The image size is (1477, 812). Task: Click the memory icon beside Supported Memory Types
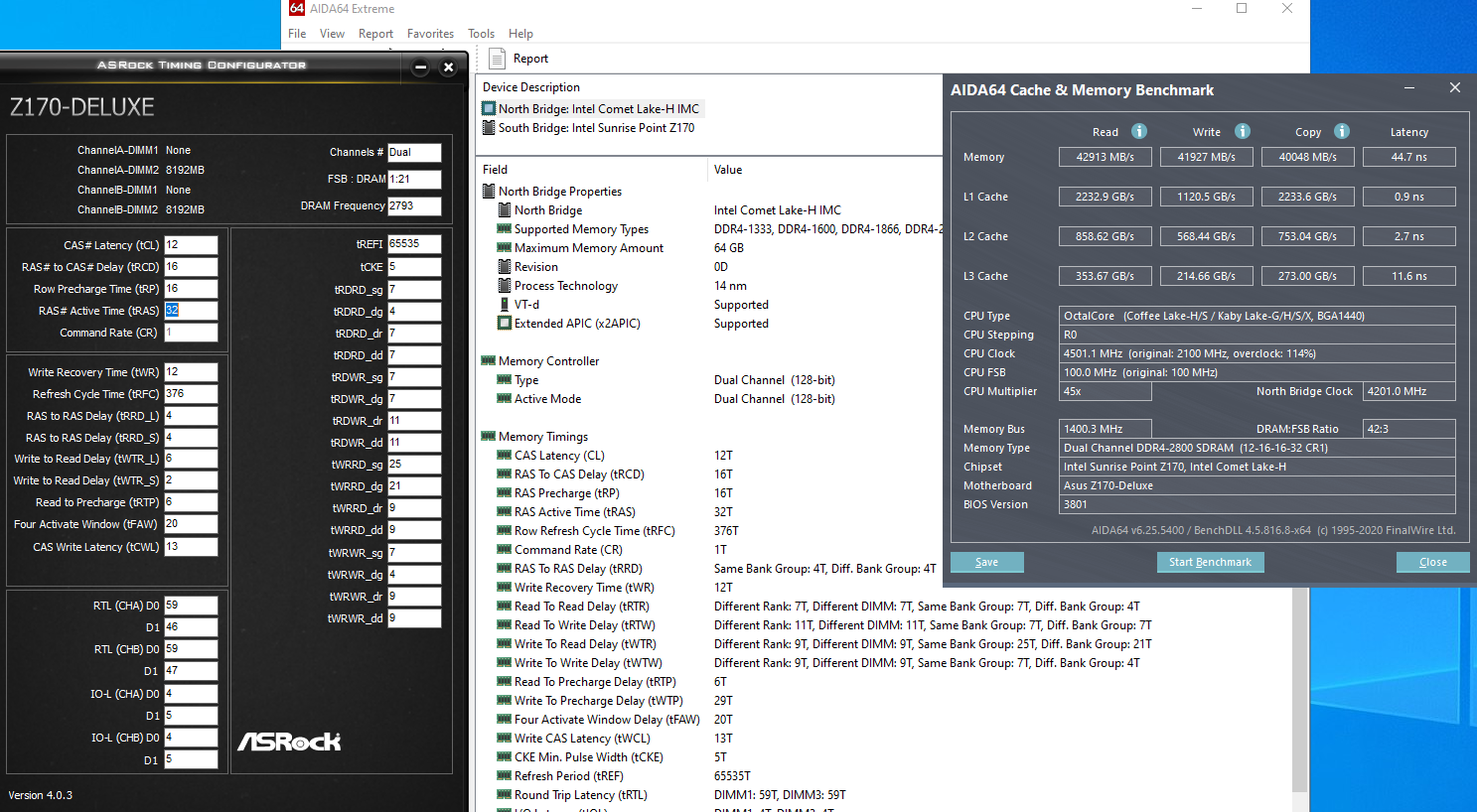pyautogui.click(x=505, y=229)
